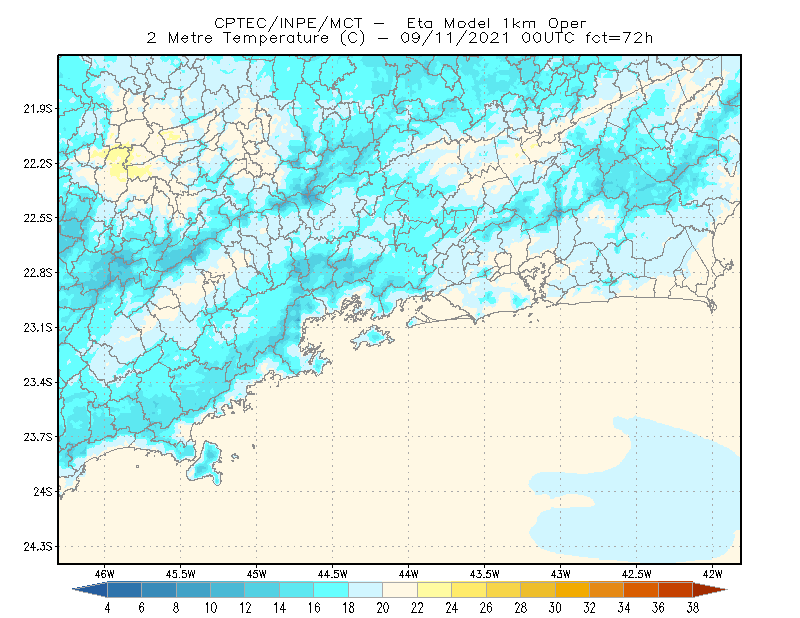Click the 12-14 teal blue swatch
Screen dimensions: 800x618
[x=262, y=590]
